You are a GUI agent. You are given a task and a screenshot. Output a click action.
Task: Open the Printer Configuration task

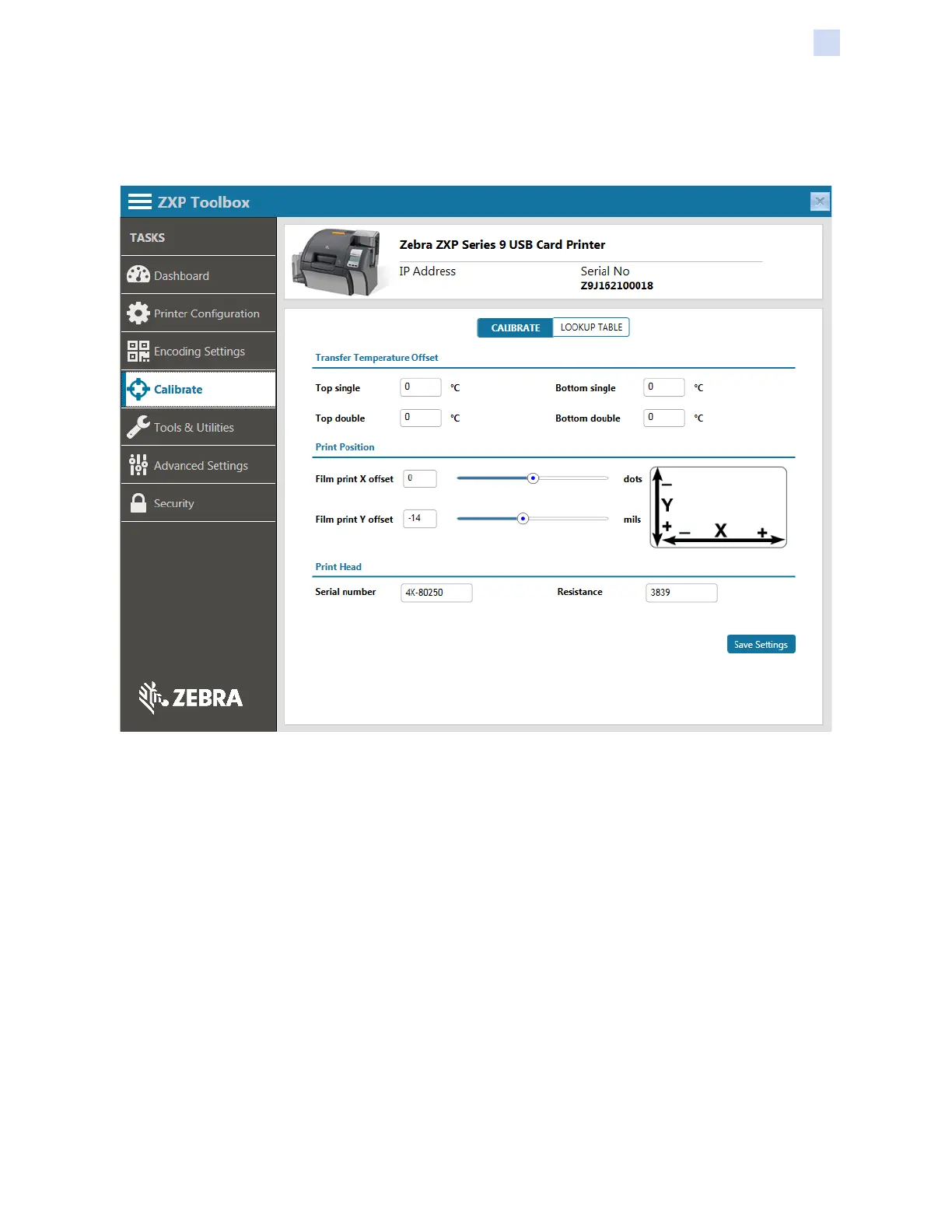[198, 313]
